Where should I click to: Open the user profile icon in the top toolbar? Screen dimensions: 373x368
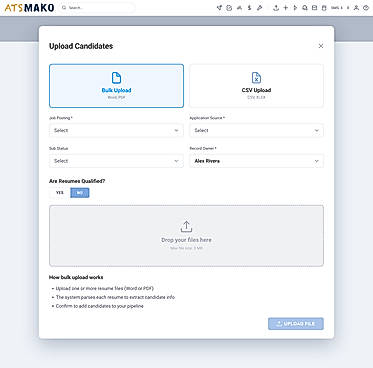356,8
